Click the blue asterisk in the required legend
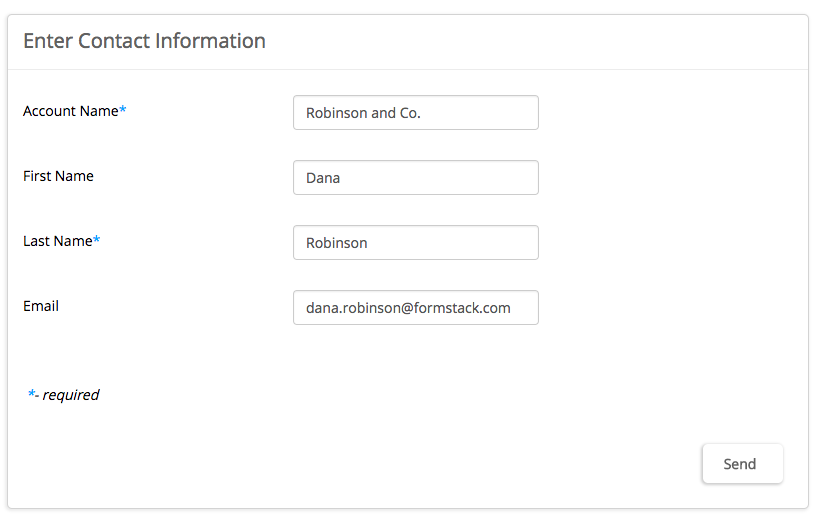Viewport: 823px width, 522px height. [31, 394]
